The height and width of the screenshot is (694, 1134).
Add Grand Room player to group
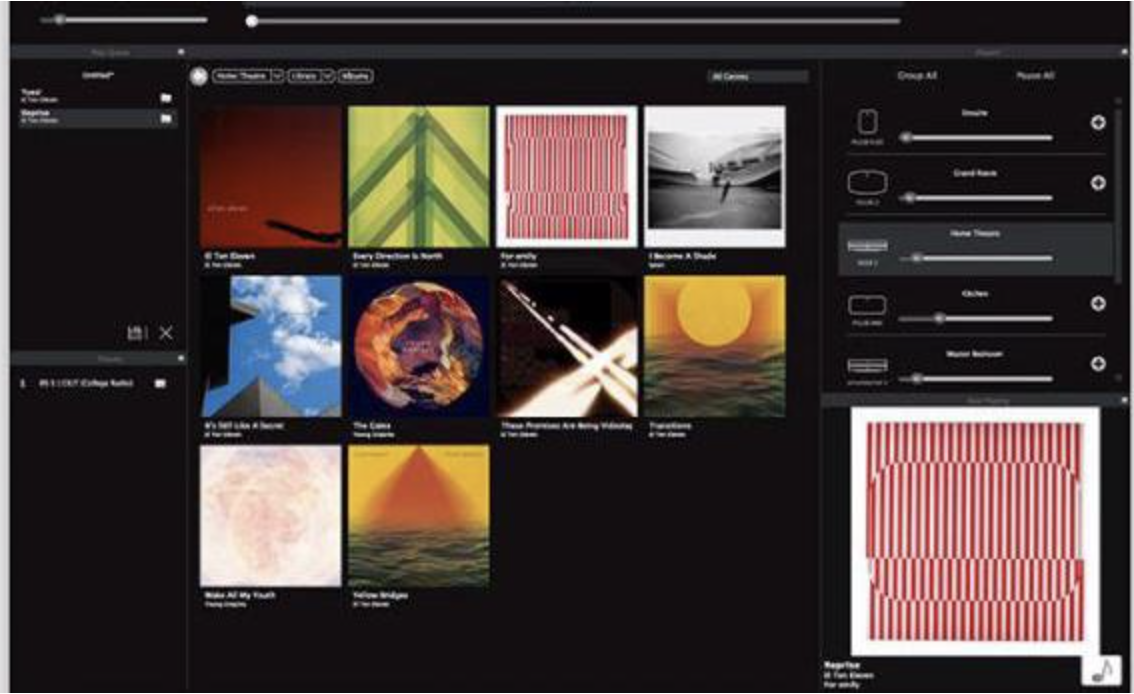(1097, 183)
